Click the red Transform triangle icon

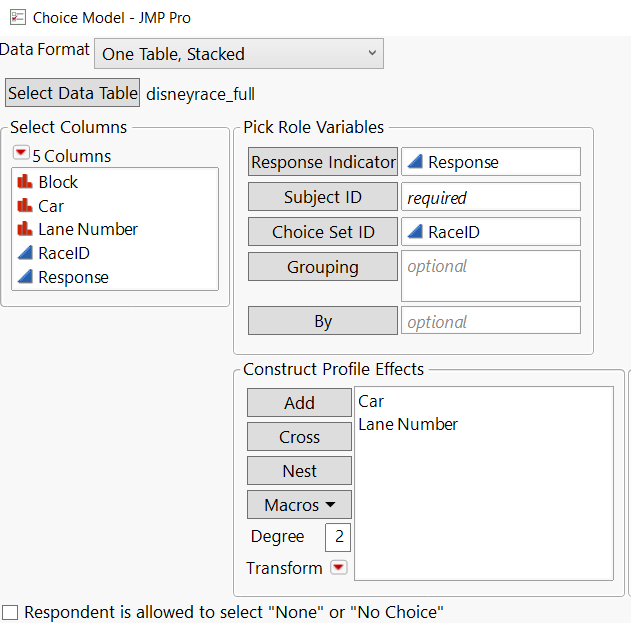click(x=338, y=568)
